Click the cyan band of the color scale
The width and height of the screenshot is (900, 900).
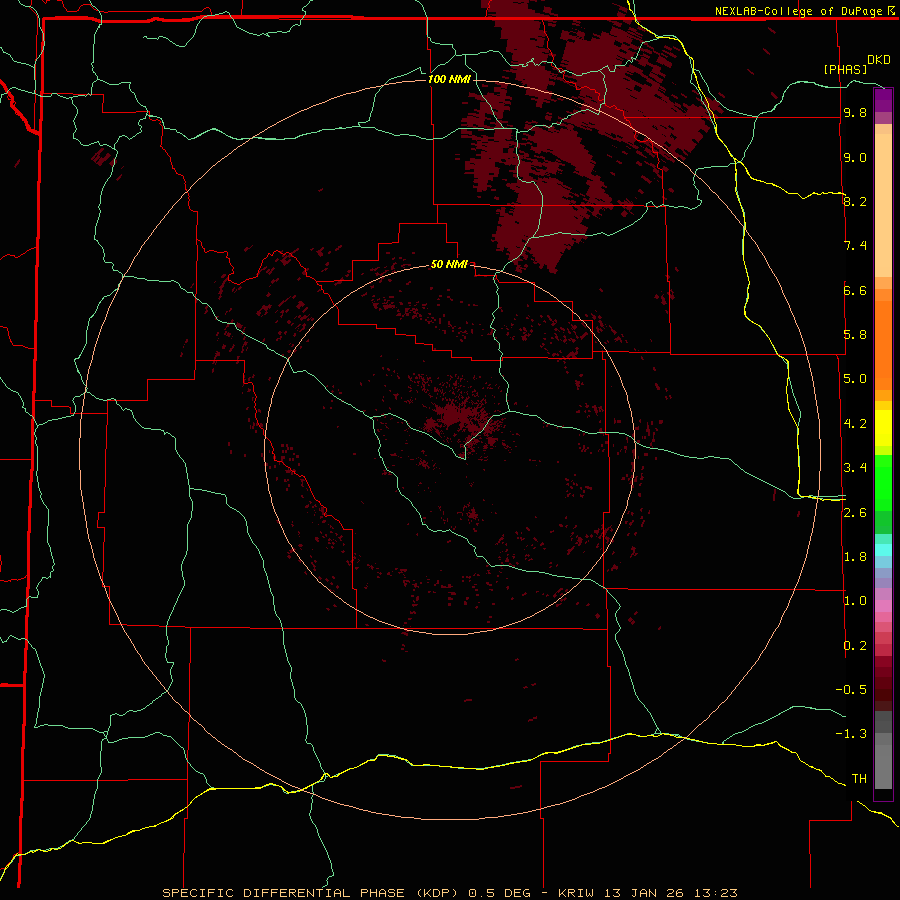click(883, 550)
